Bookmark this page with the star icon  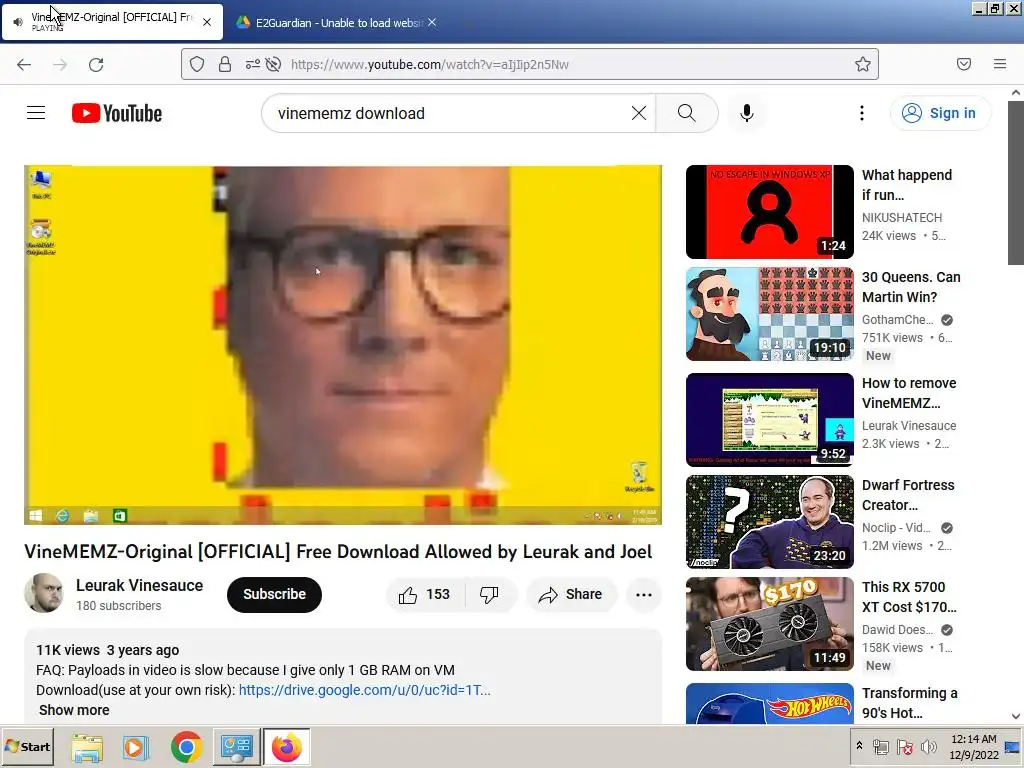click(863, 64)
